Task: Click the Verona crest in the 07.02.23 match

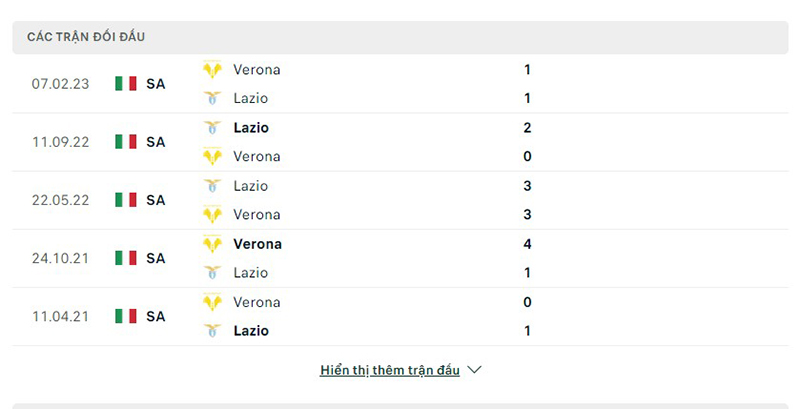Action: coord(212,70)
